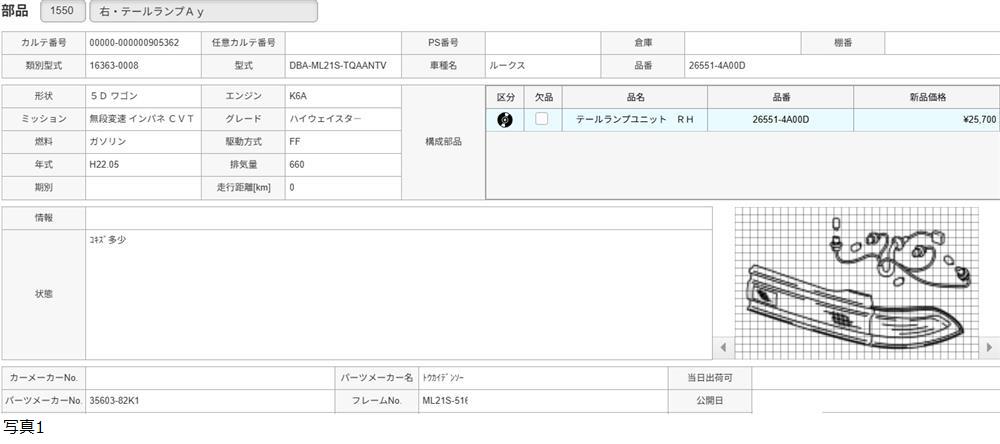Click the 品名 column header
This screenshot has height=444, width=1000.
pyautogui.click(x=635, y=97)
